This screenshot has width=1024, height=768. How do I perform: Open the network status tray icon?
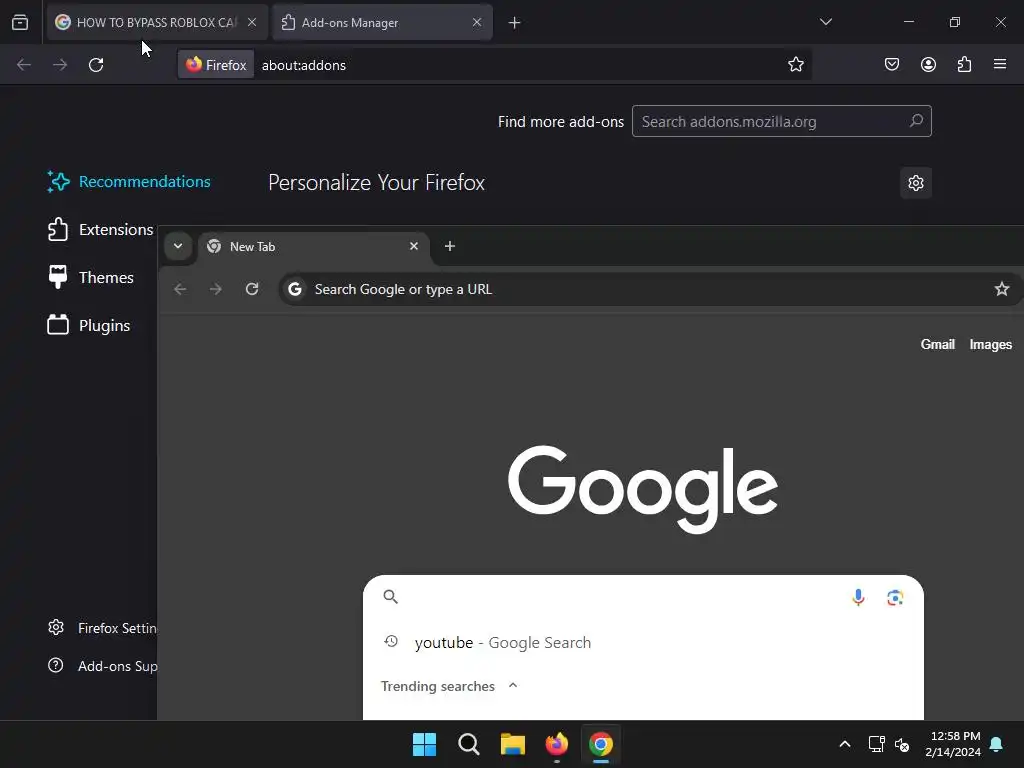click(876, 744)
